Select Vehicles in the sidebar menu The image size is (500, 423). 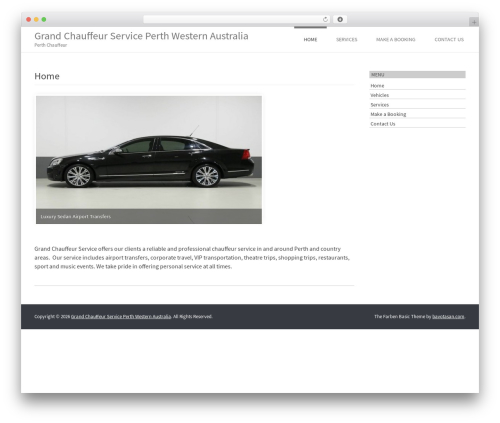(x=380, y=95)
